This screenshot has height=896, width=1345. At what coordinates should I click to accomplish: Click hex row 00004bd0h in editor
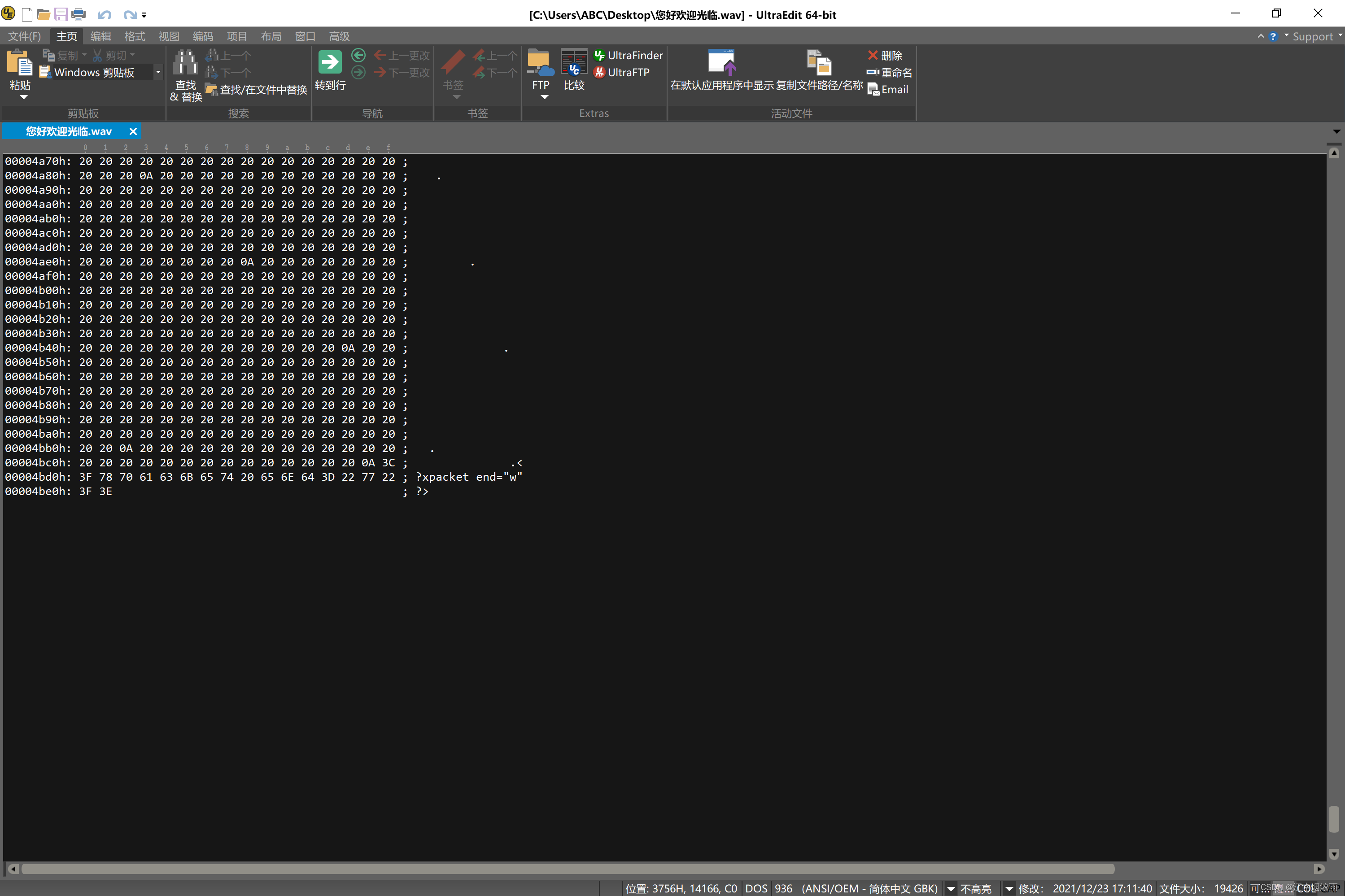(263, 477)
